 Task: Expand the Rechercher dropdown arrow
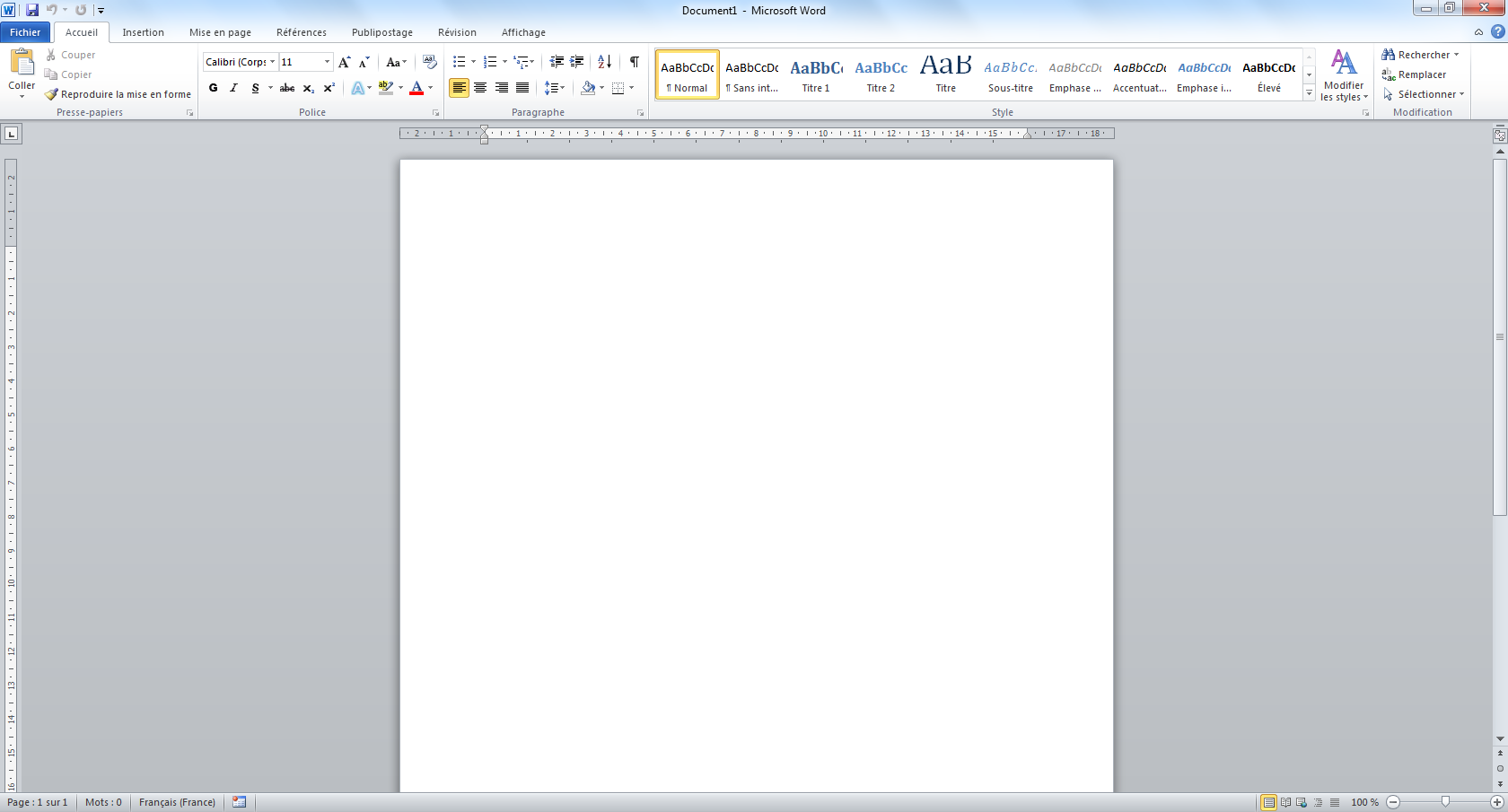point(1456,55)
